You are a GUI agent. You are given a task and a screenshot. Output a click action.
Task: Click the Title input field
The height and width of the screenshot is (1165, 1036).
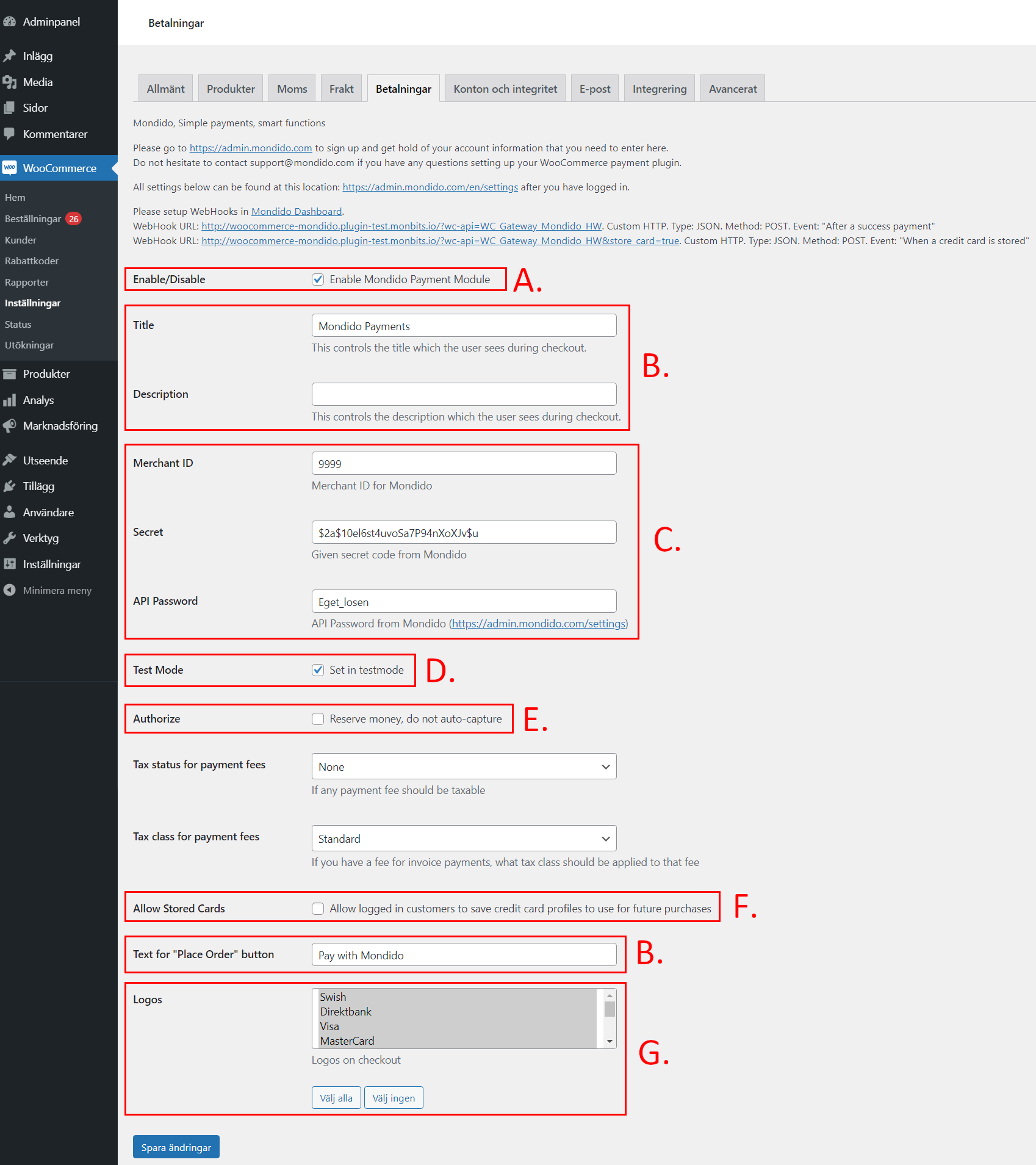(464, 325)
